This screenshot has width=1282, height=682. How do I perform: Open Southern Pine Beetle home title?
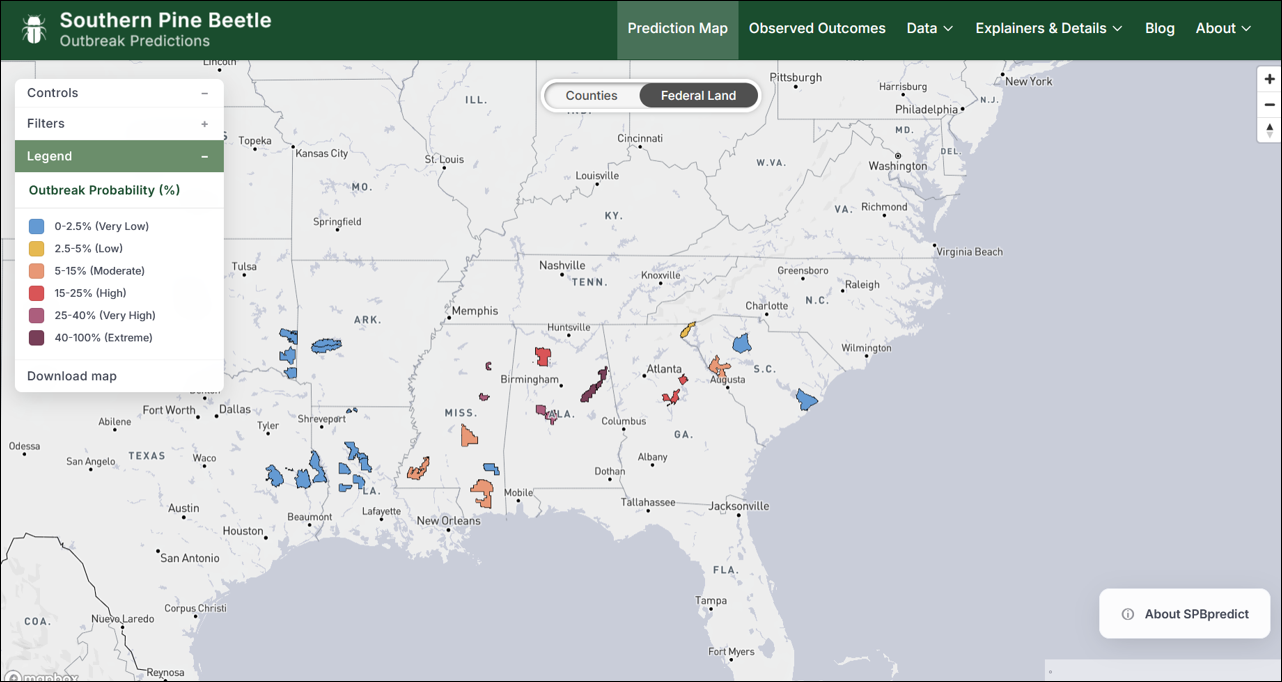(165, 19)
